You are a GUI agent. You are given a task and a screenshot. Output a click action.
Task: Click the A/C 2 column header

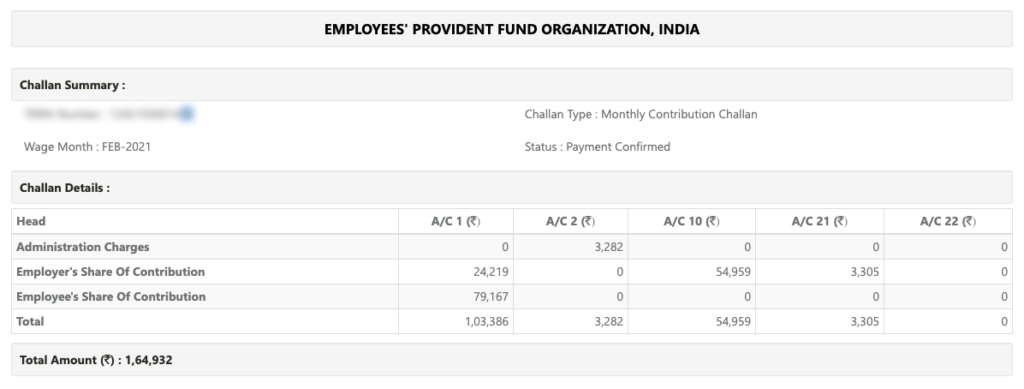[570, 221]
